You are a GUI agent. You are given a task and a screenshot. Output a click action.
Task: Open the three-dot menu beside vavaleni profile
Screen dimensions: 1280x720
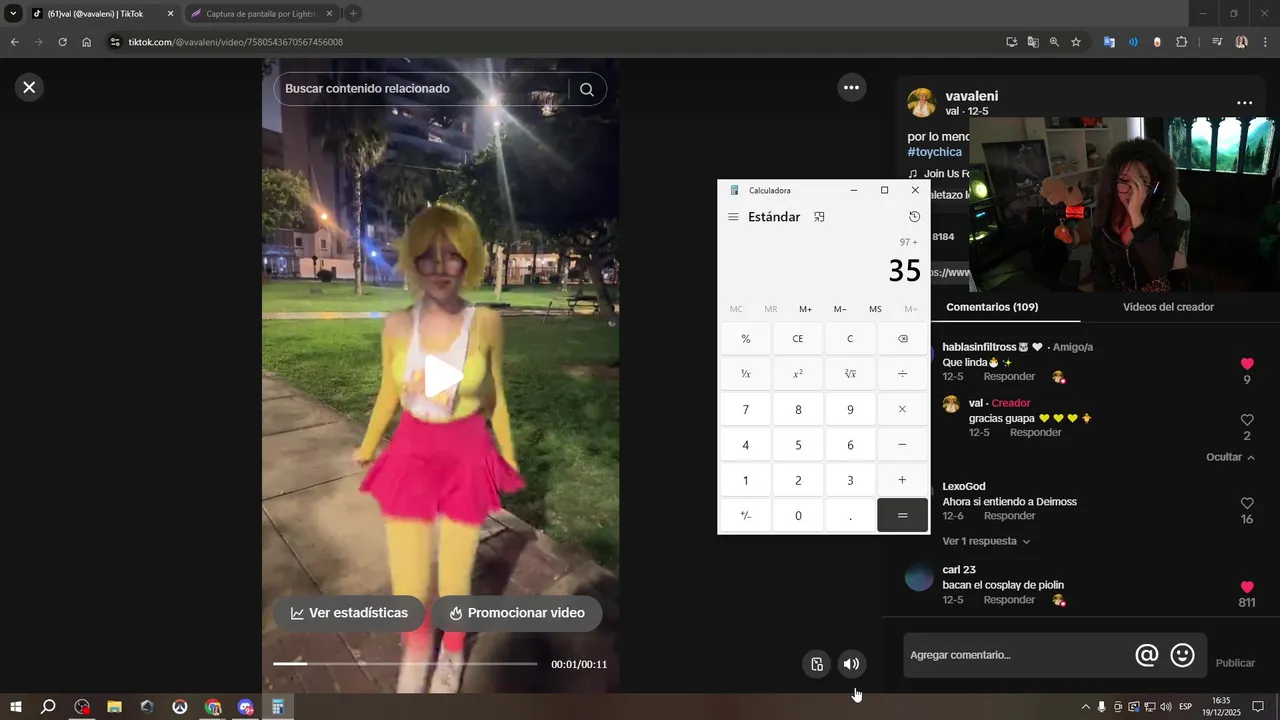coord(1244,103)
